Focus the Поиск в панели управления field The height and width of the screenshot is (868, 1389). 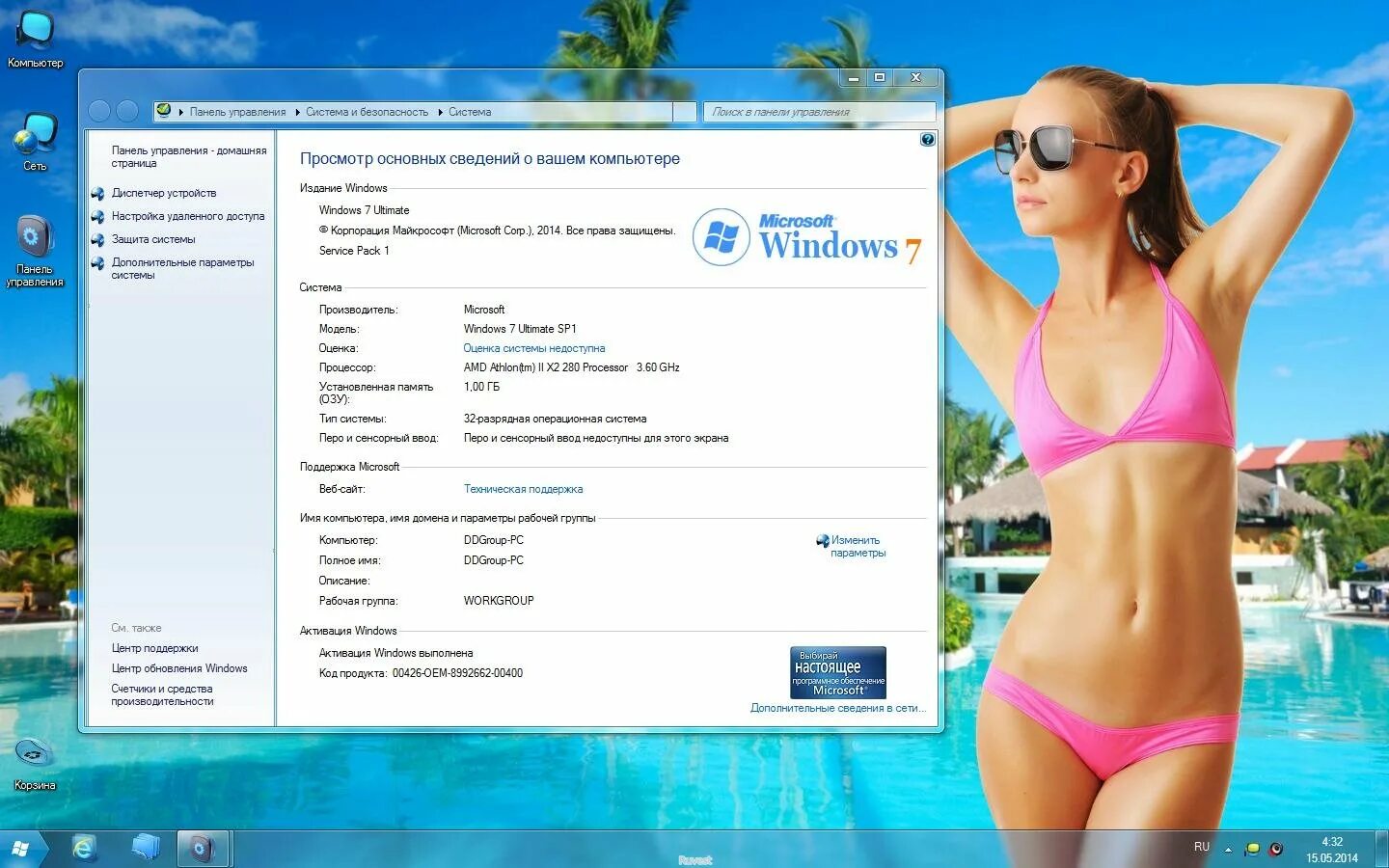(x=819, y=112)
